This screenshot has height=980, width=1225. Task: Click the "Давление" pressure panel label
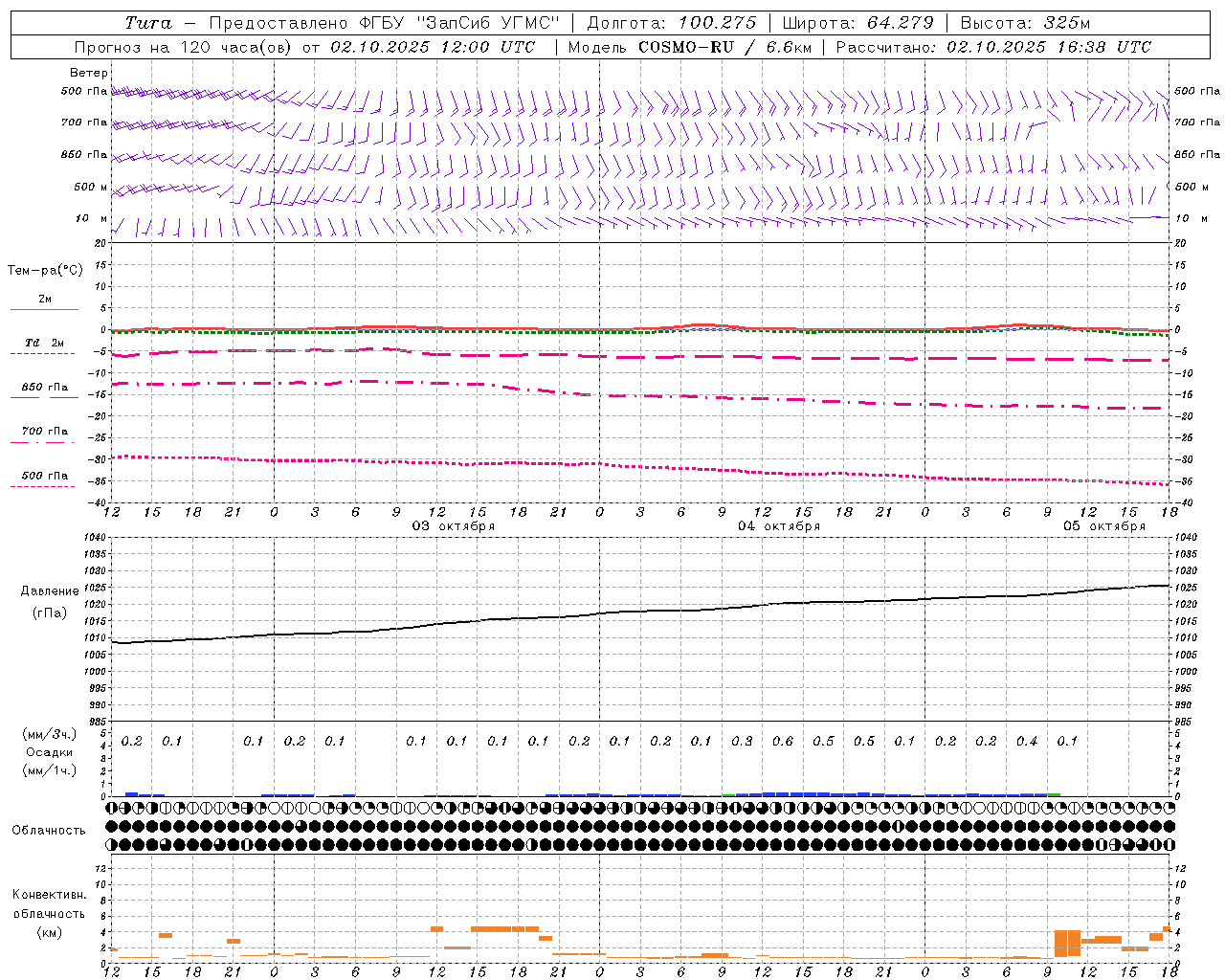pyautogui.click(x=50, y=591)
